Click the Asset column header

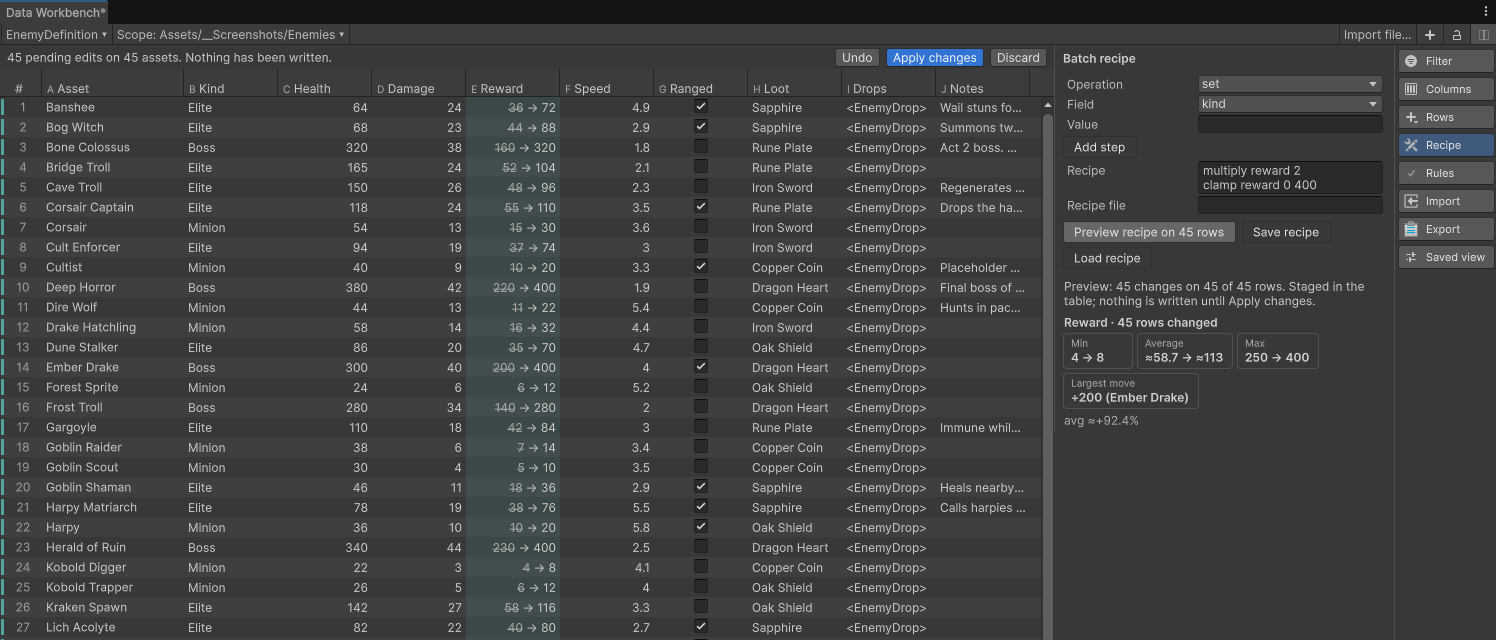[x=112, y=88]
